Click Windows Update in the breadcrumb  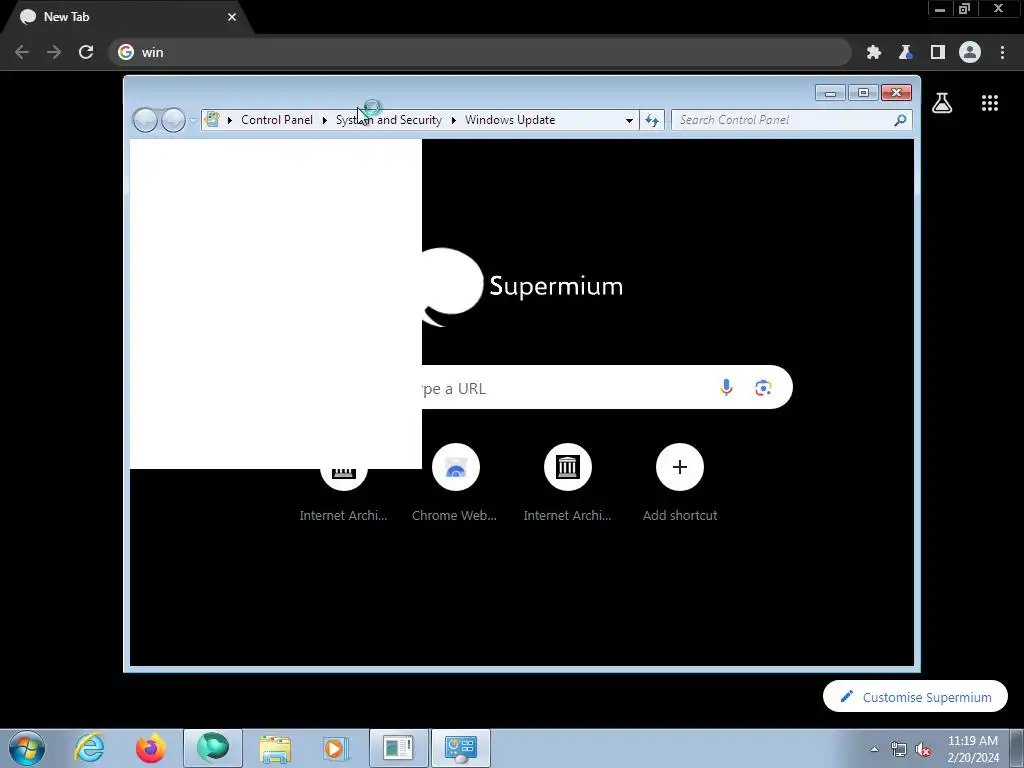(x=510, y=120)
